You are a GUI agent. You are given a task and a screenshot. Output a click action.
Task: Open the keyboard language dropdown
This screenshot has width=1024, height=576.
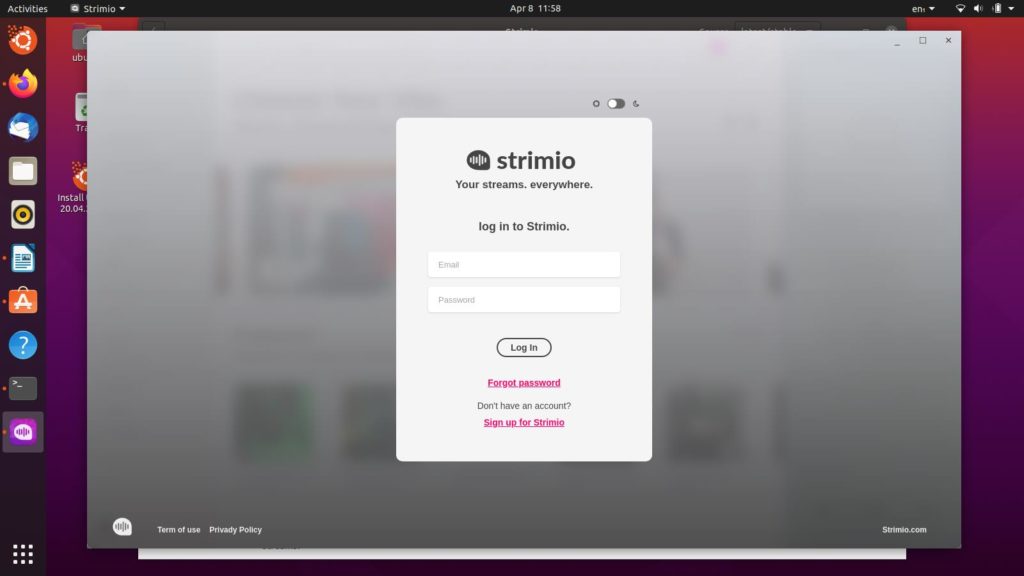pos(923,8)
